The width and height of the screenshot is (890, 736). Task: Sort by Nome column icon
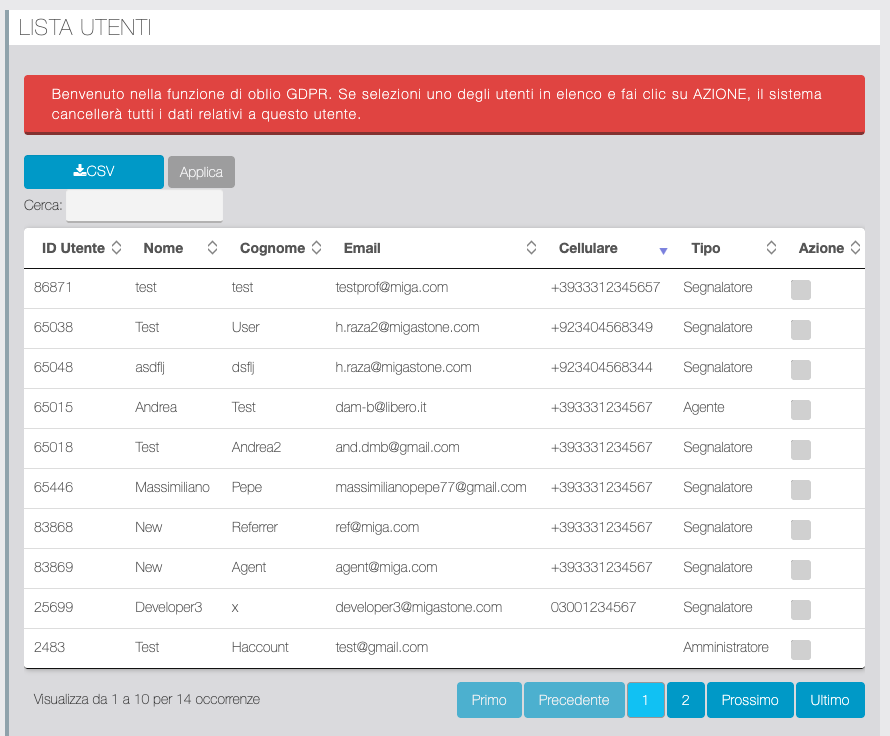click(212, 248)
